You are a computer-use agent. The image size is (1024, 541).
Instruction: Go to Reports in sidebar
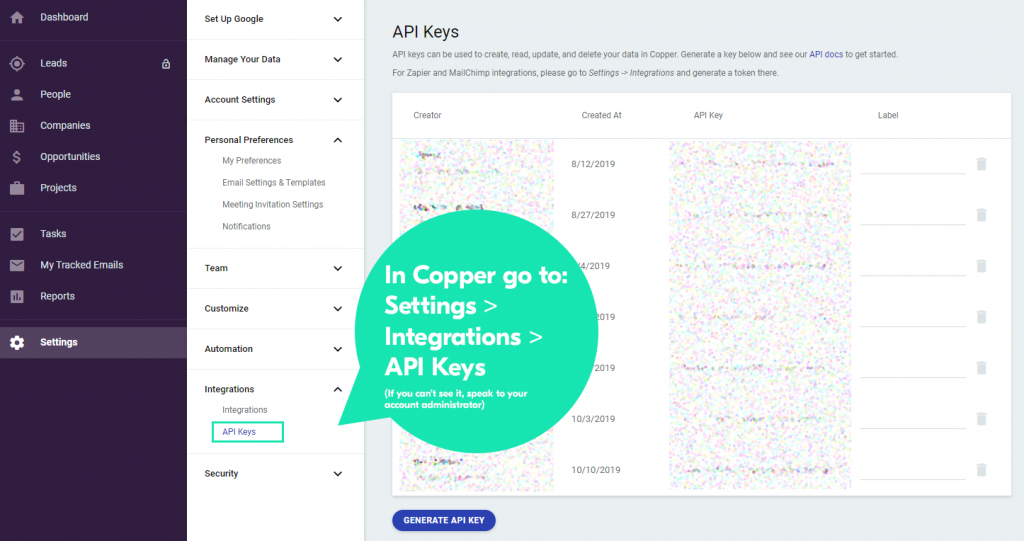[57, 297]
